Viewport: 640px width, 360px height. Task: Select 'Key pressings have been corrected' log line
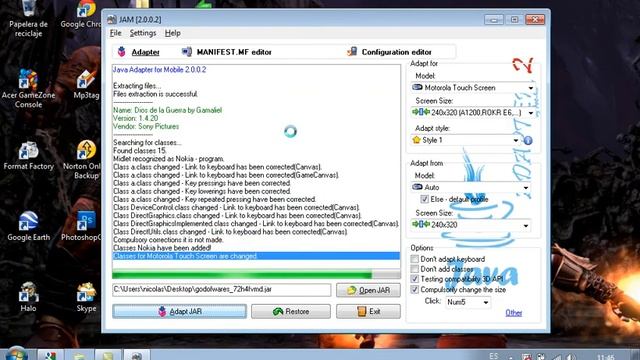coord(202,183)
